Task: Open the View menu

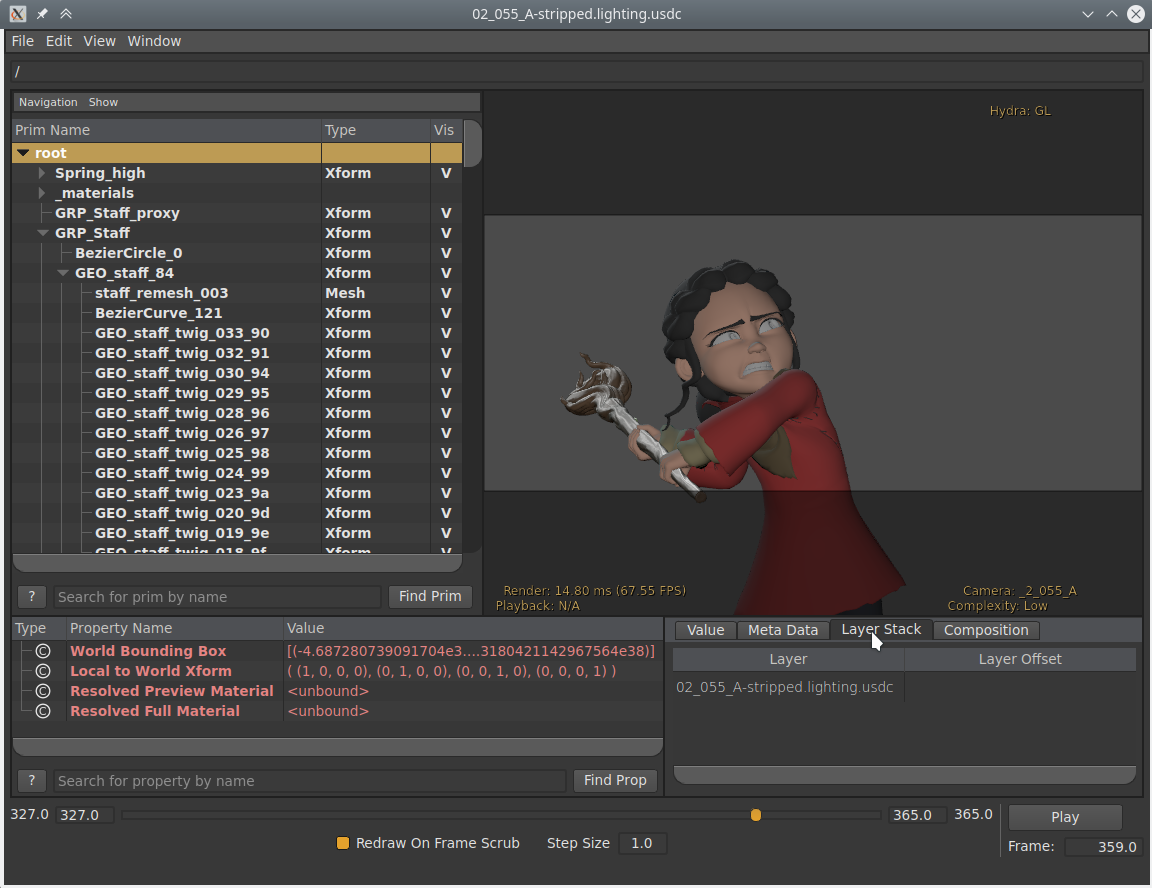Action: click(x=99, y=41)
